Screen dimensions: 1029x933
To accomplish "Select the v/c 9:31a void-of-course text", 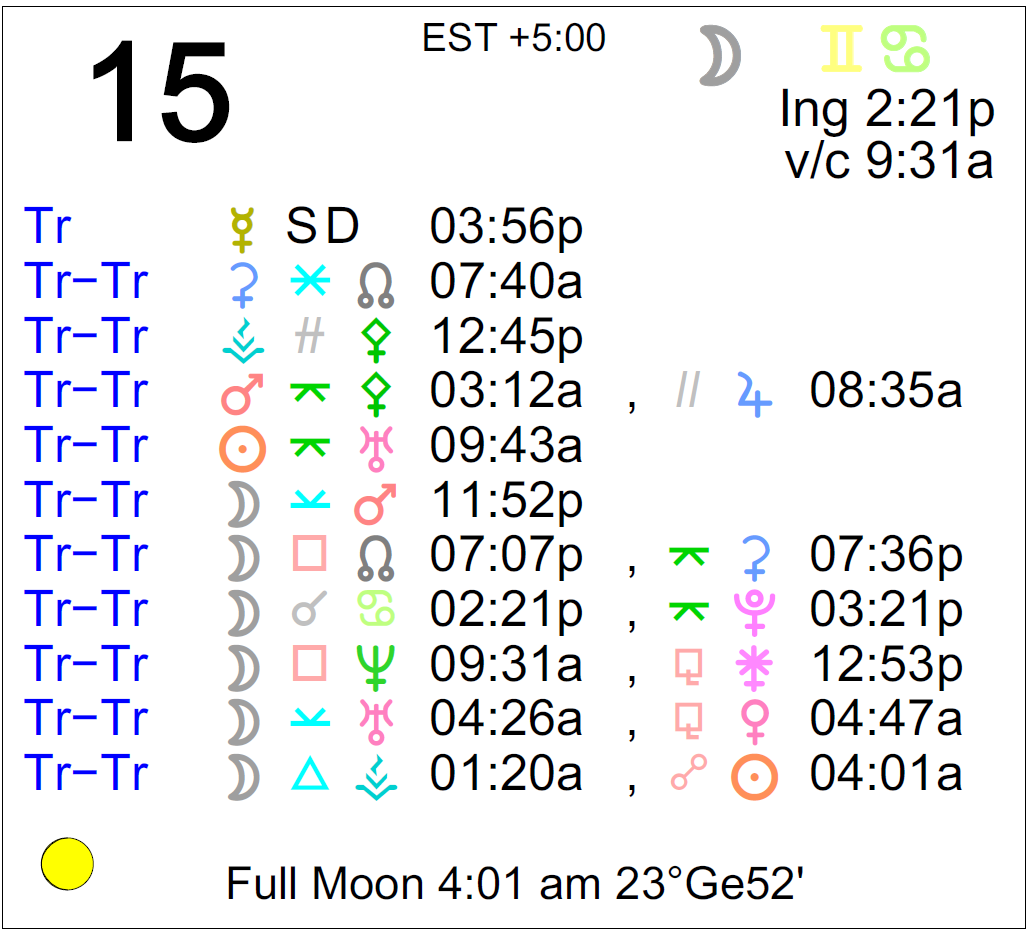I will (889, 160).
